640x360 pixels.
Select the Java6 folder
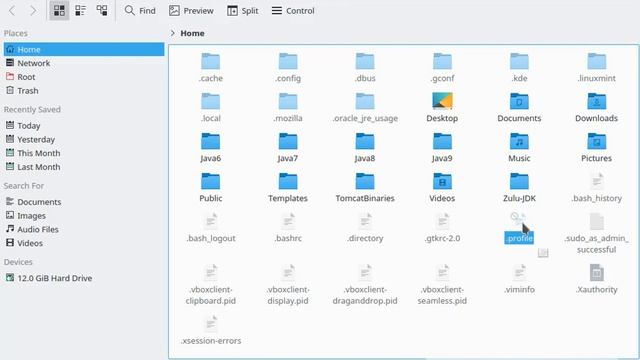coord(211,148)
